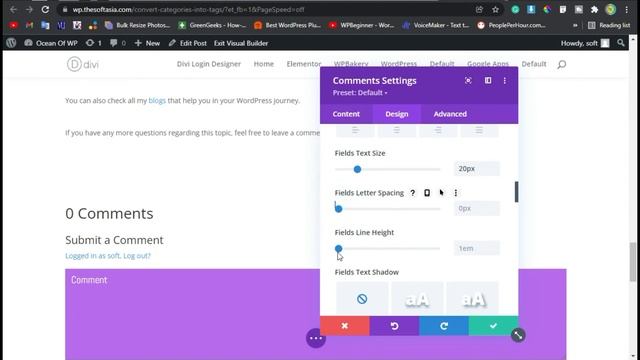This screenshot has width=640, height=360.
Task: Open the Reading list
Action: coord(609,25)
